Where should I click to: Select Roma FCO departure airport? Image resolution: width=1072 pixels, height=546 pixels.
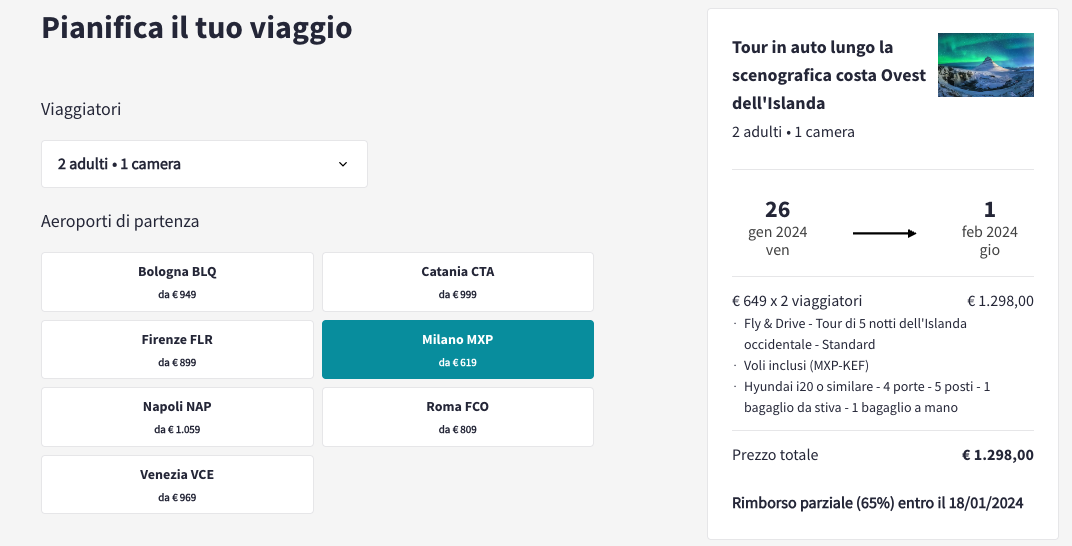[x=457, y=417]
